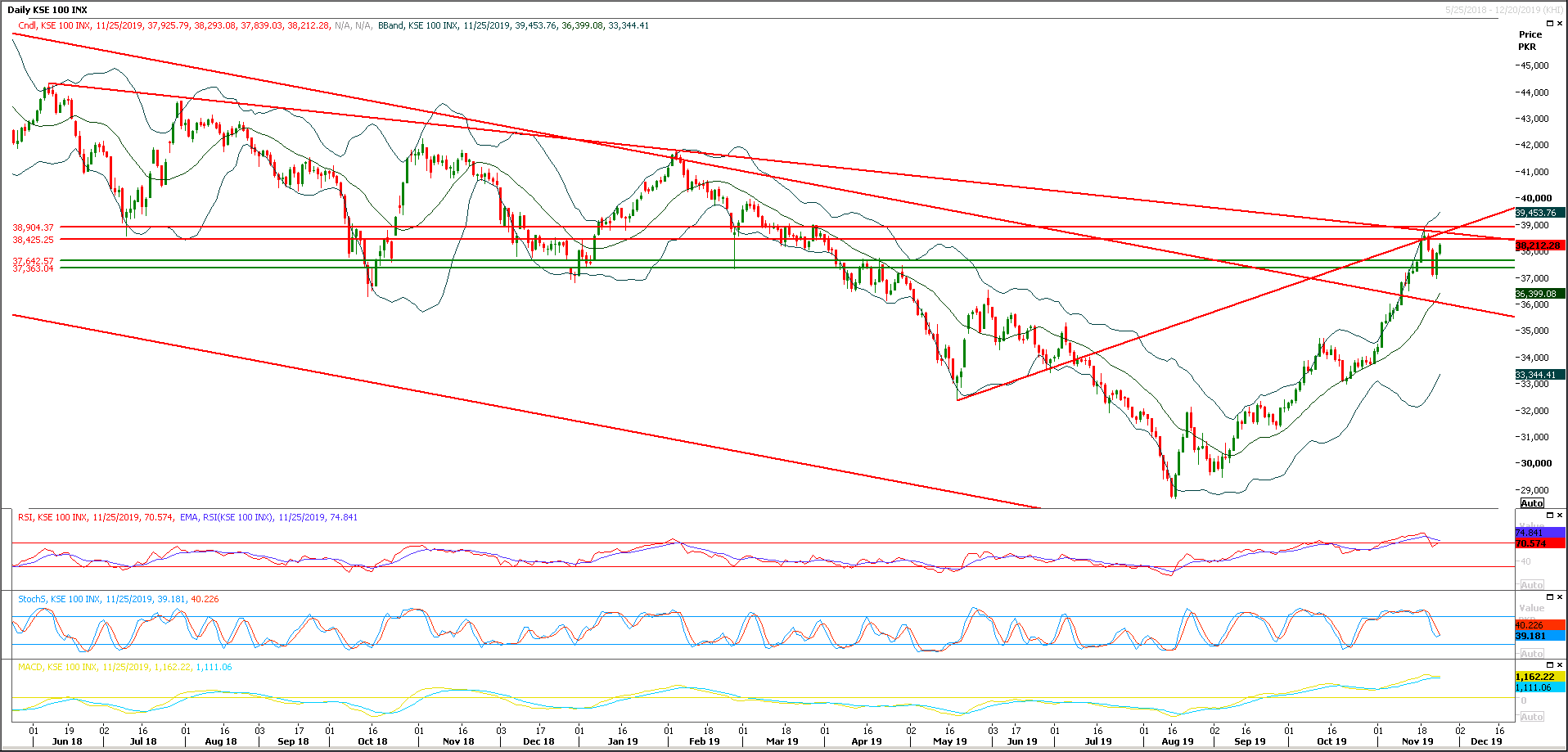
Task: Click the Aug 19 month label on time axis
Action: click(1178, 741)
